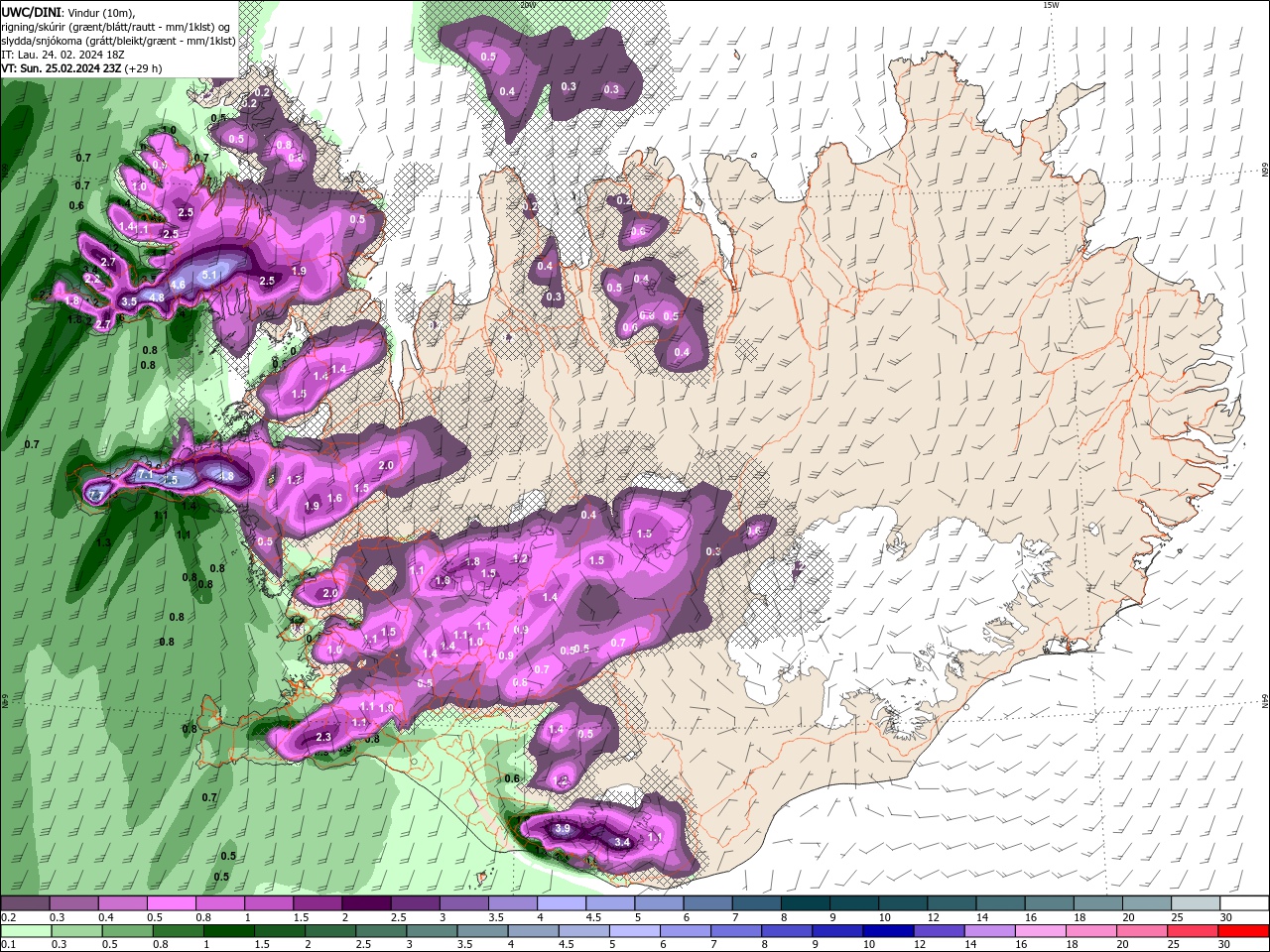Select the white 30 swatch in upper snow legend
The height and width of the screenshot is (952, 1270).
pyautogui.click(x=1244, y=903)
